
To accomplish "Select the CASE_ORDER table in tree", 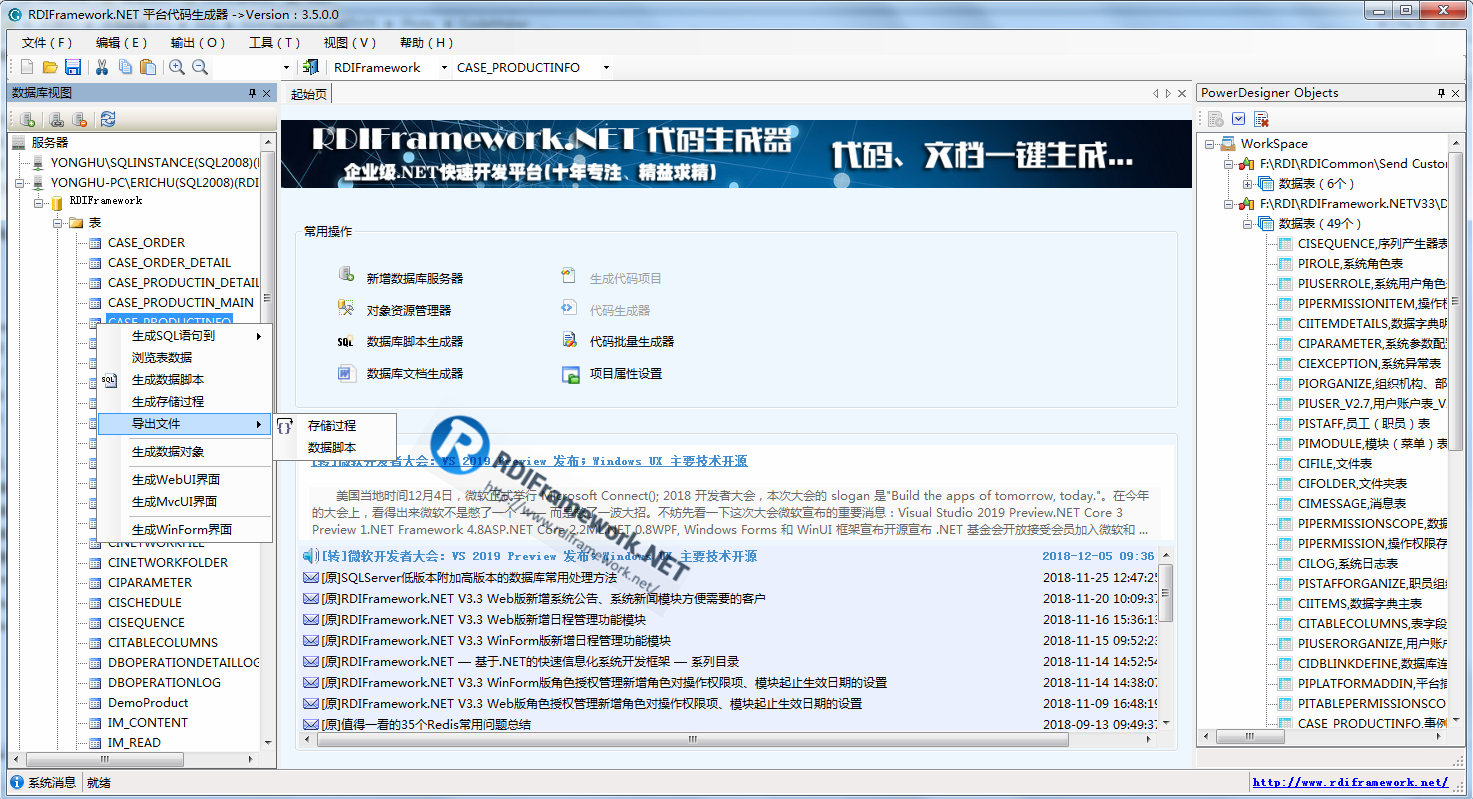I will pyautogui.click(x=146, y=242).
